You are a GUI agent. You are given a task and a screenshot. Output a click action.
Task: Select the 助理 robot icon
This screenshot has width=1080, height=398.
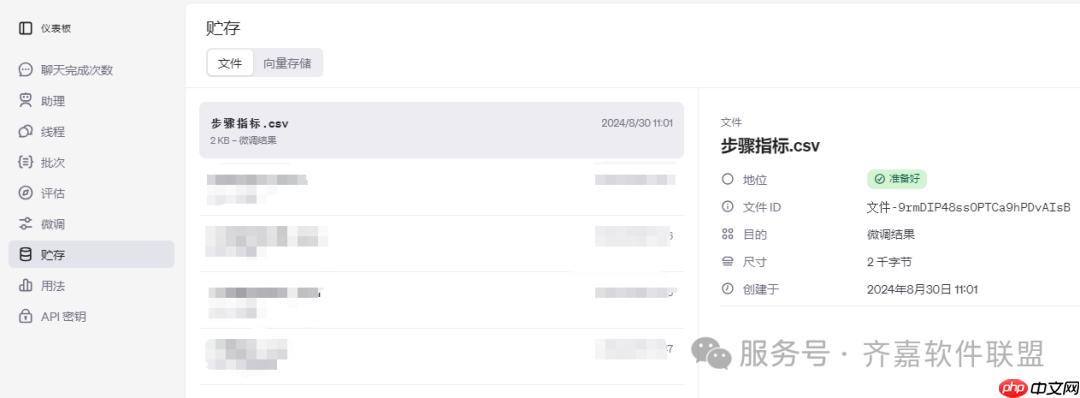click(25, 101)
